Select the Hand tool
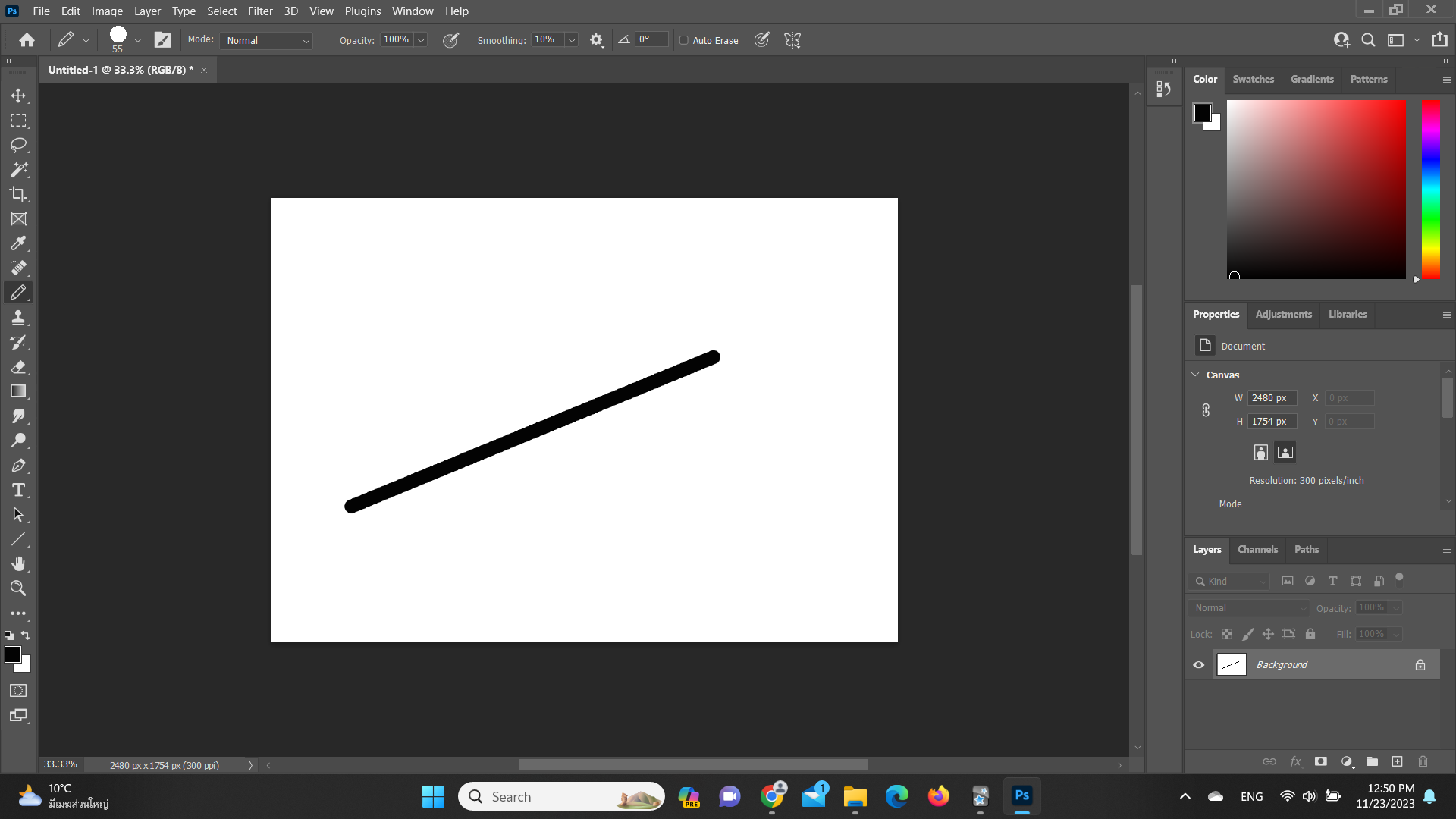 18,563
